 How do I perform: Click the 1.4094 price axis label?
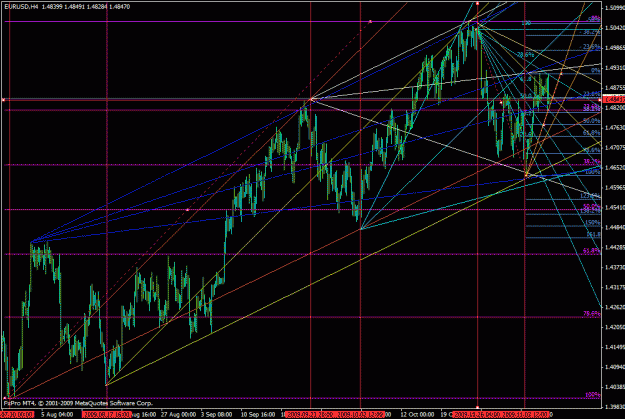click(x=615, y=367)
